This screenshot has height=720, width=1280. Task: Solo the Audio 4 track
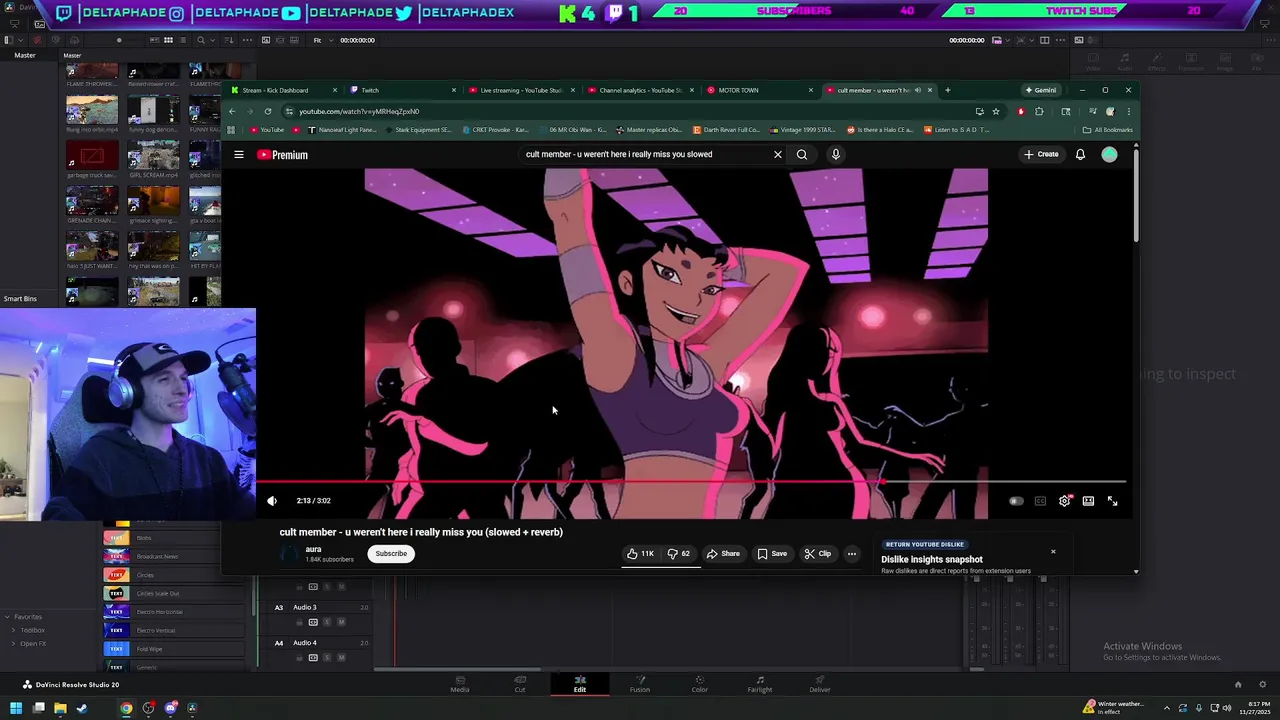pos(327,658)
